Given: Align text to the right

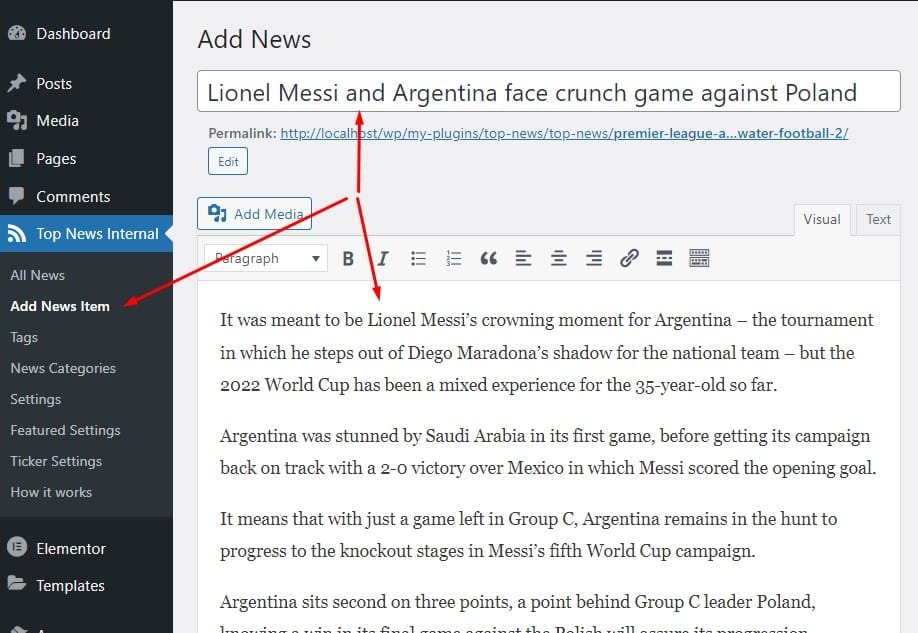Looking at the screenshot, I should (x=594, y=259).
